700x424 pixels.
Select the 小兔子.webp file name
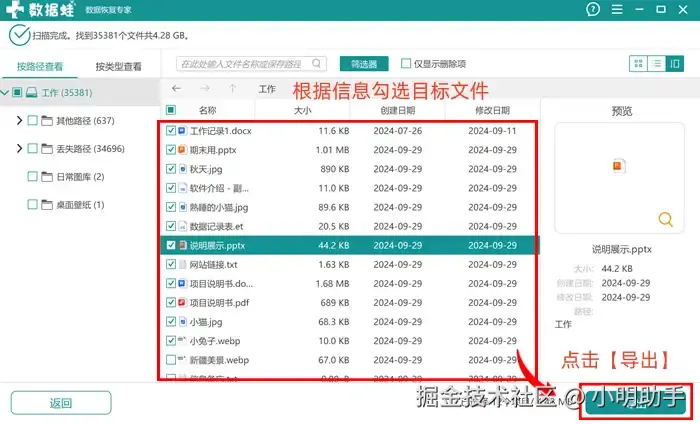click(x=215, y=341)
